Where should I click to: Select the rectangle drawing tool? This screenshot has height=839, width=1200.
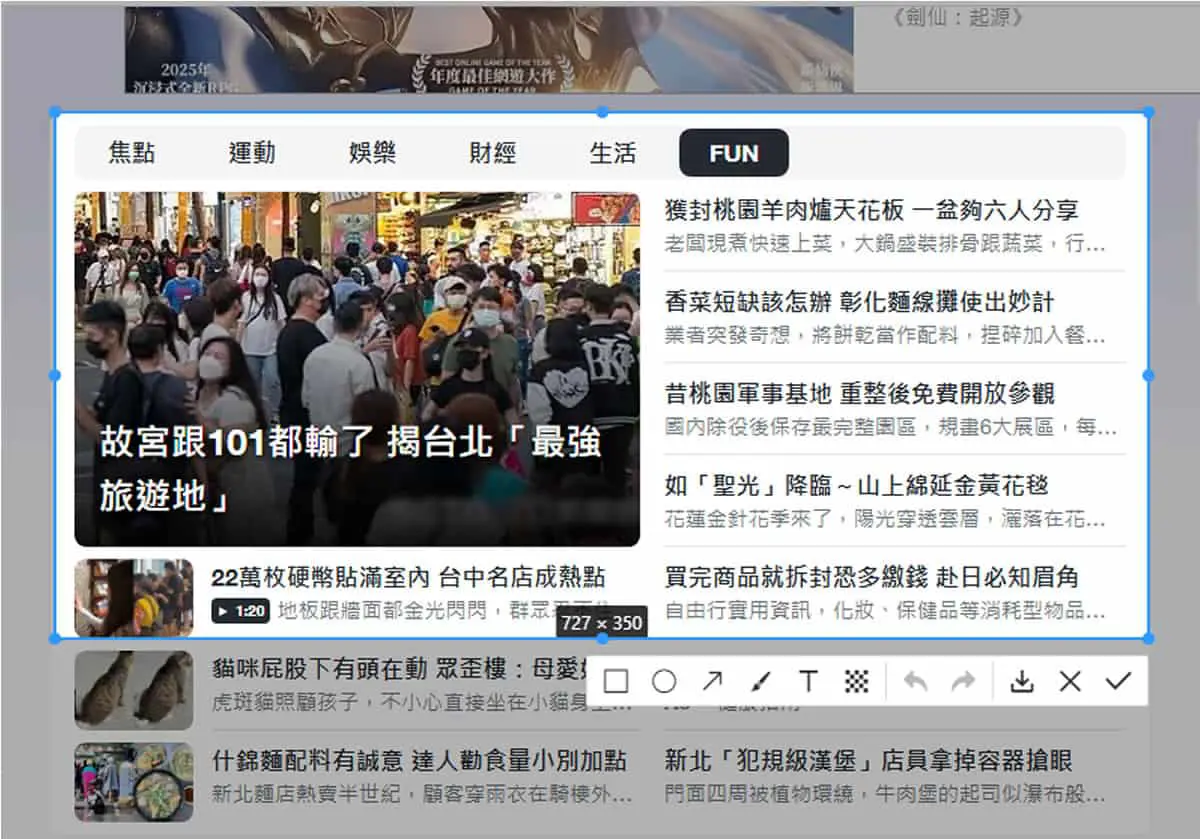pos(616,682)
